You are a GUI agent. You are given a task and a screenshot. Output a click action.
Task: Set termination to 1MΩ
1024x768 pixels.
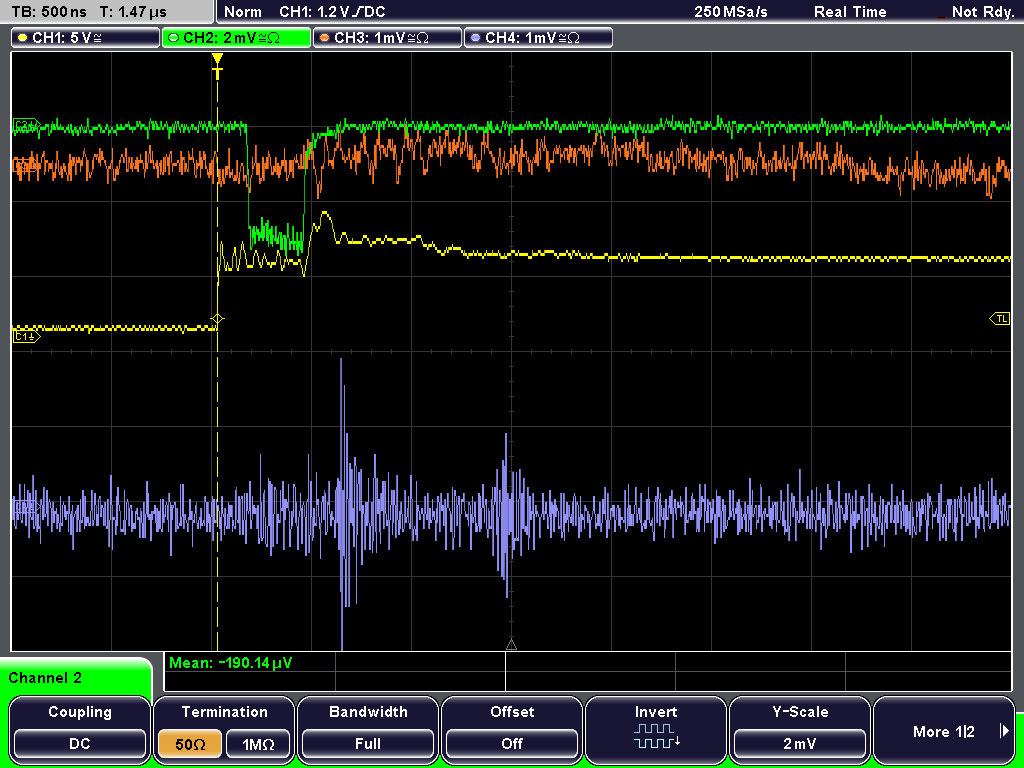point(258,744)
